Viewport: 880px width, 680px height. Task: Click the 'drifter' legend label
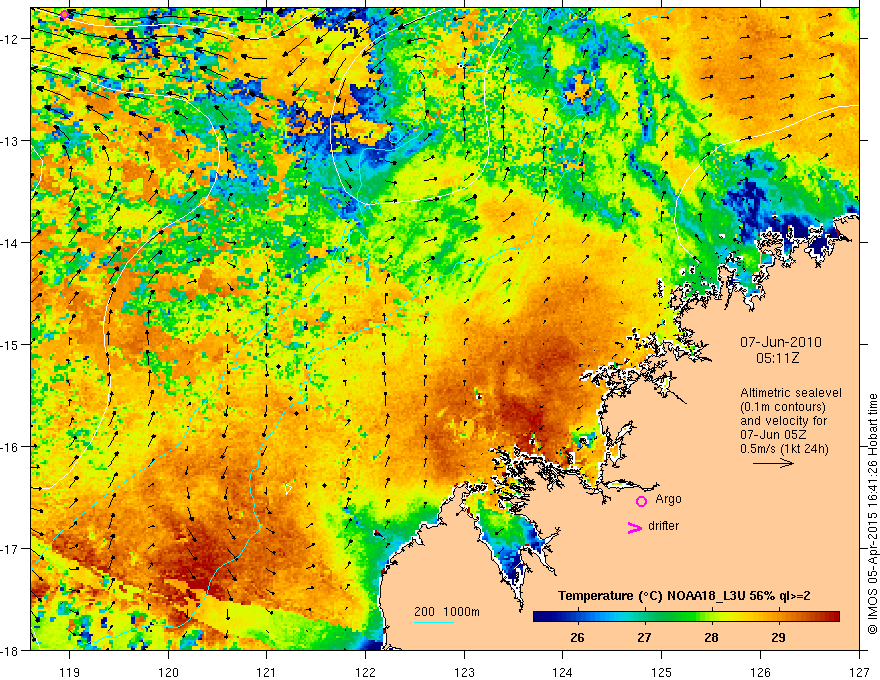click(x=663, y=526)
